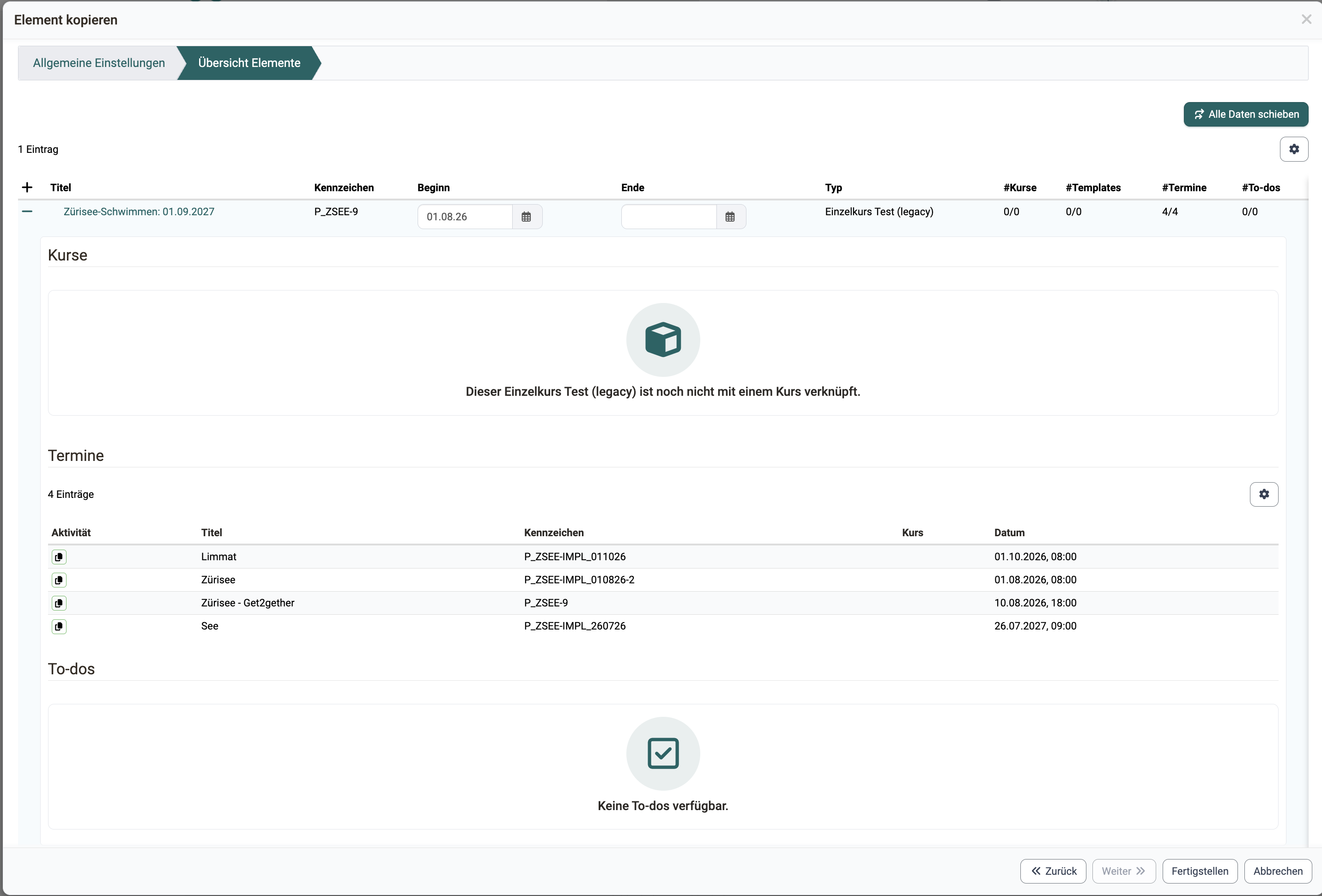
Task: Click the Keine To-dos verfügbar message
Action: point(663,806)
